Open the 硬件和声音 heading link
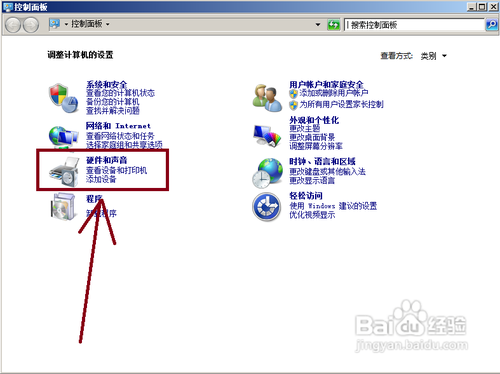500x374 pixels. tap(107, 160)
